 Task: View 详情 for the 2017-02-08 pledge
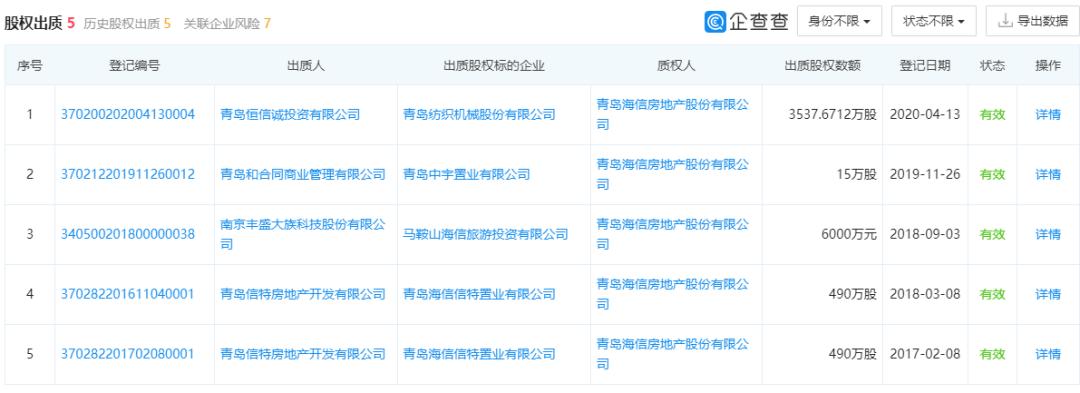tap(1048, 354)
